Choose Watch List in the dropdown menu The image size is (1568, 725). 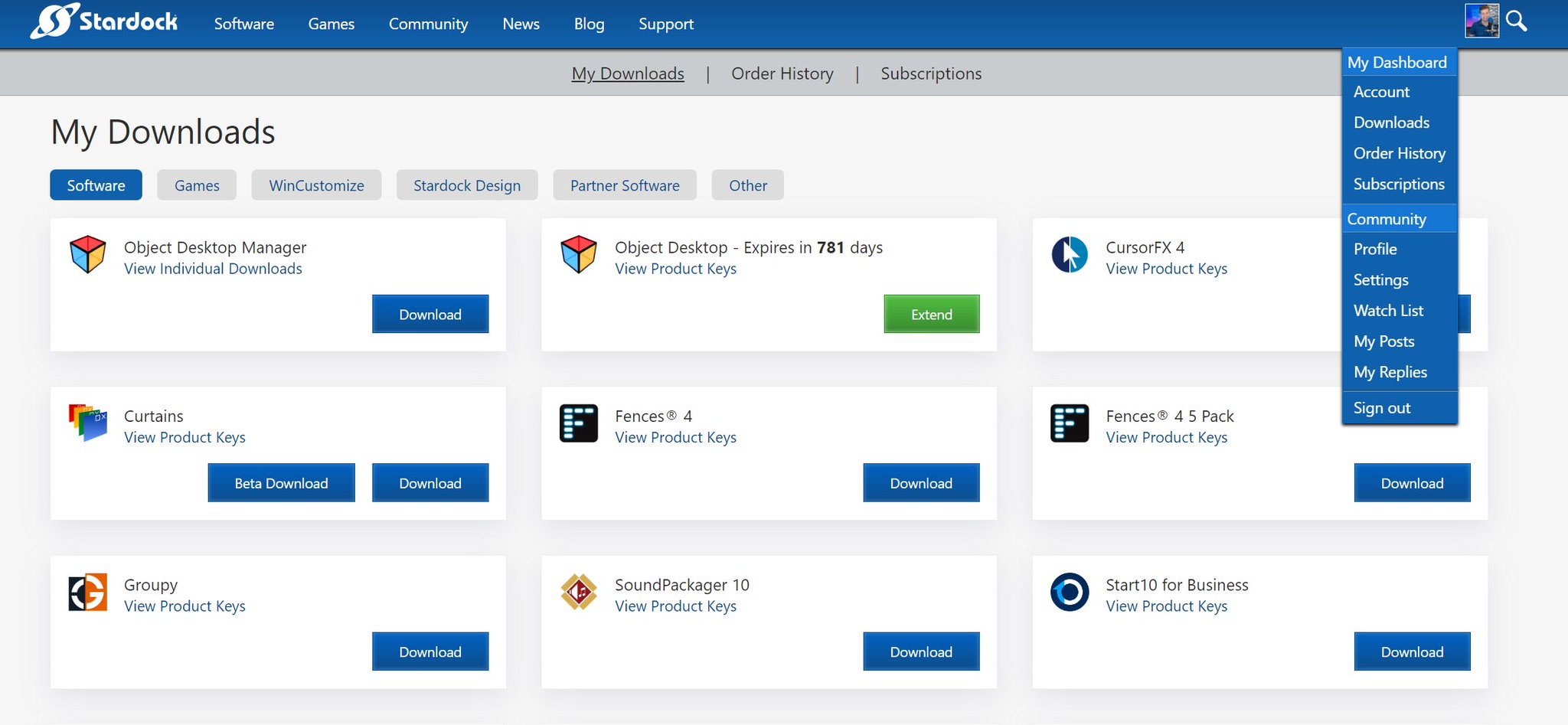pos(1388,310)
